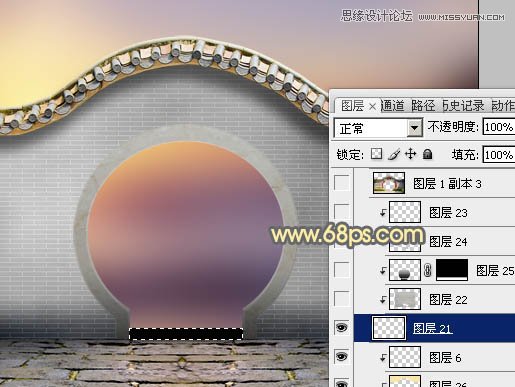Show the 图层 25 layer

pyautogui.click(x=341, y=269)
